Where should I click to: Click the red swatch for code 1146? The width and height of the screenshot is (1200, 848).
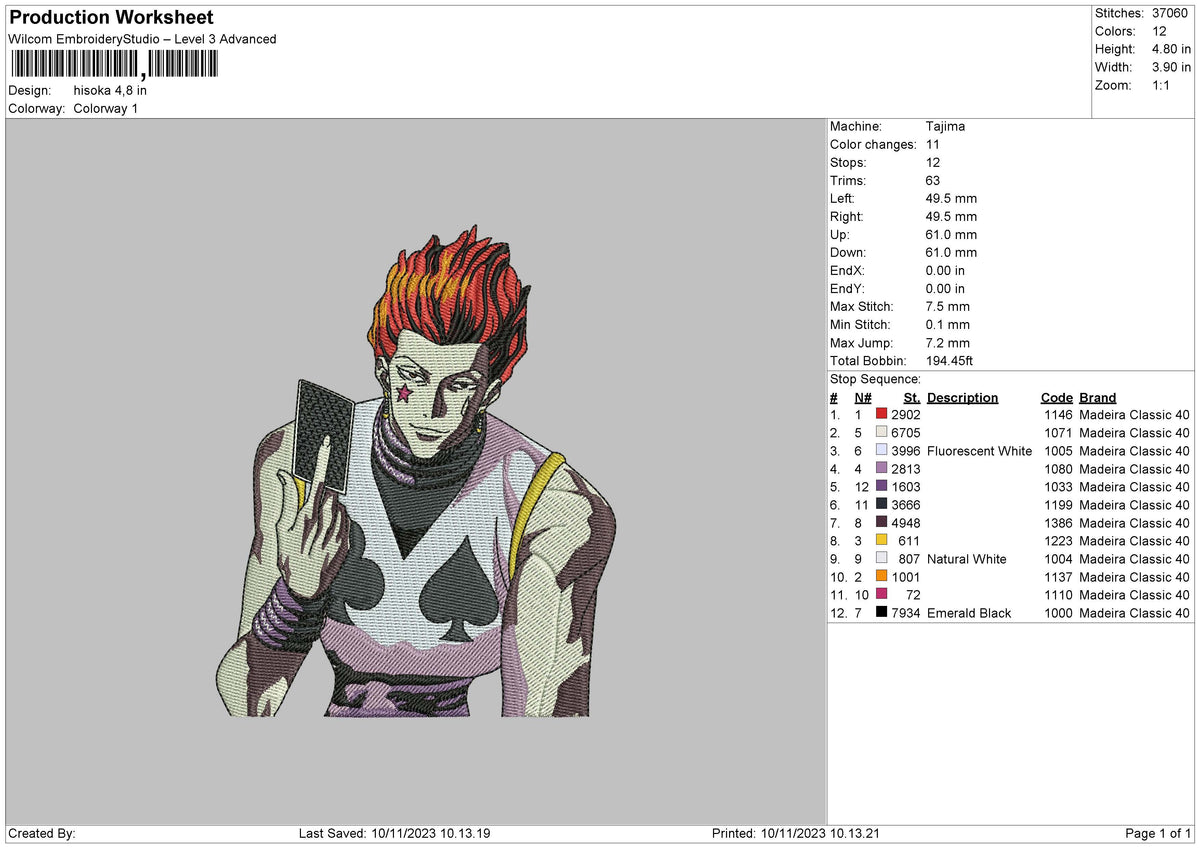coord(882,414)
